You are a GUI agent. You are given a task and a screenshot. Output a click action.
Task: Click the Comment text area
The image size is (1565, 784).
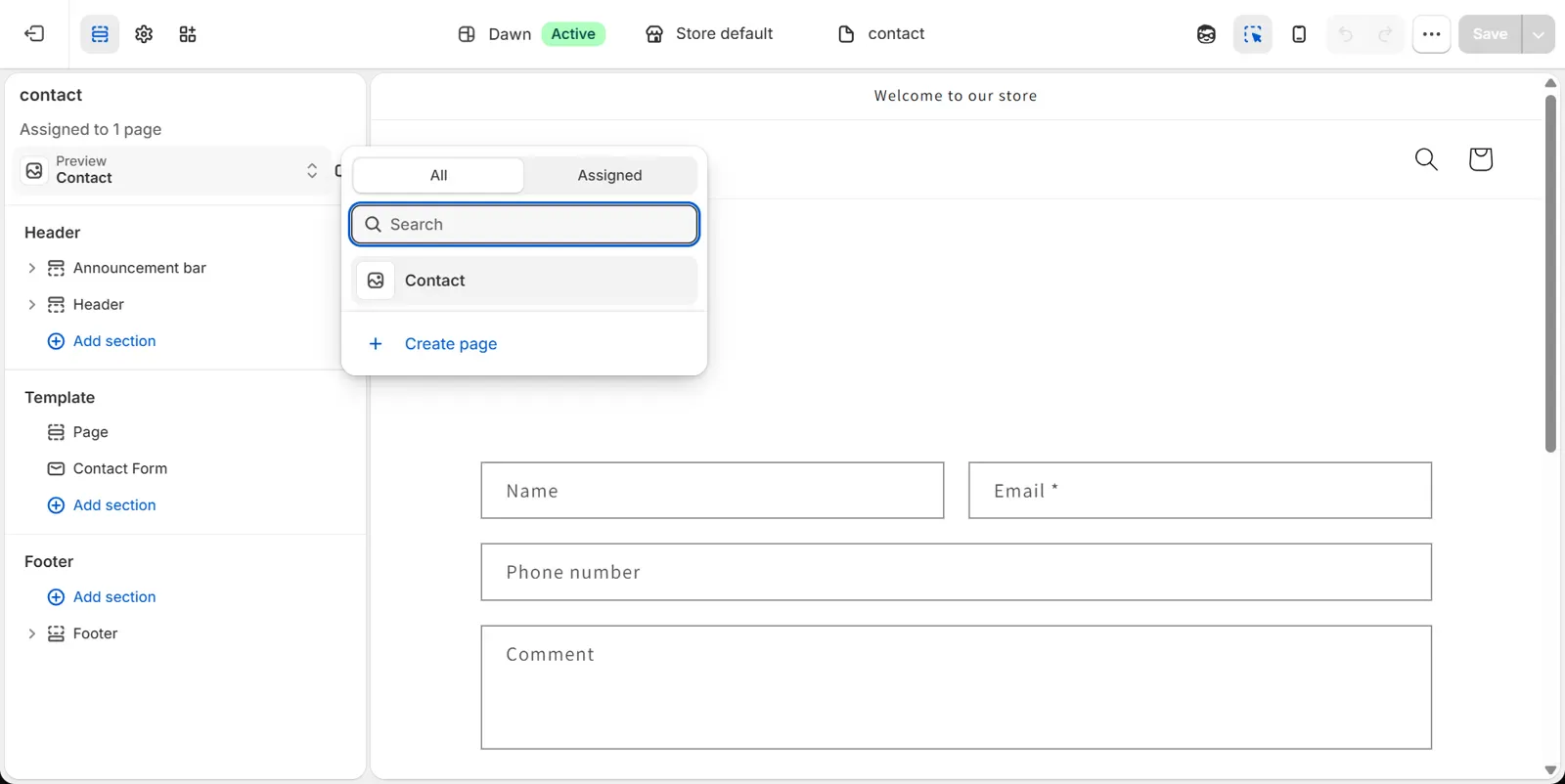tap(957, 687)
